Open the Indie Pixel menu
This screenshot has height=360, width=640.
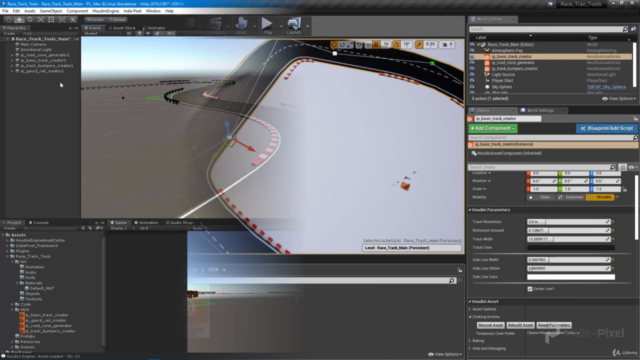[133, 11]
